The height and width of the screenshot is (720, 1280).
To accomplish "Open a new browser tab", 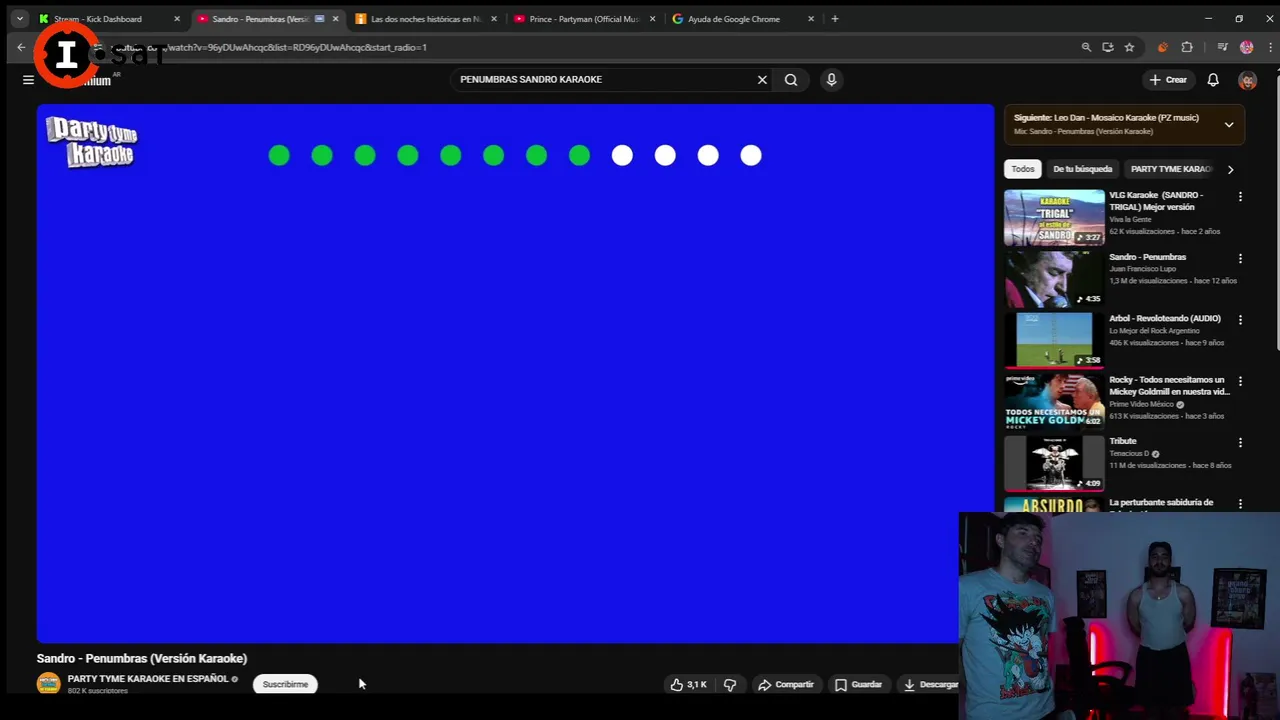I will click(835, 19).
